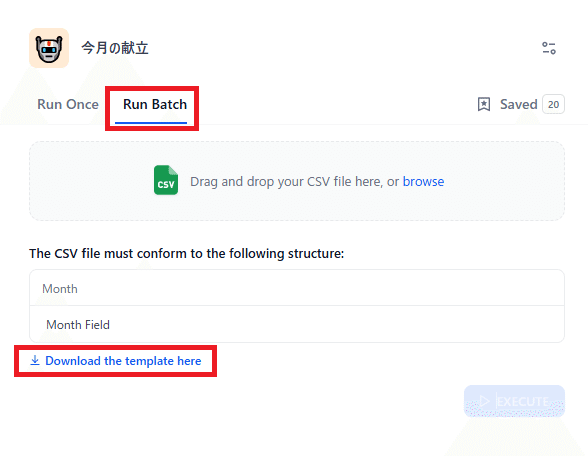Viewport: 588px width, 456px height.
Task: Click the download arrow icon
Action: (35, 360)
